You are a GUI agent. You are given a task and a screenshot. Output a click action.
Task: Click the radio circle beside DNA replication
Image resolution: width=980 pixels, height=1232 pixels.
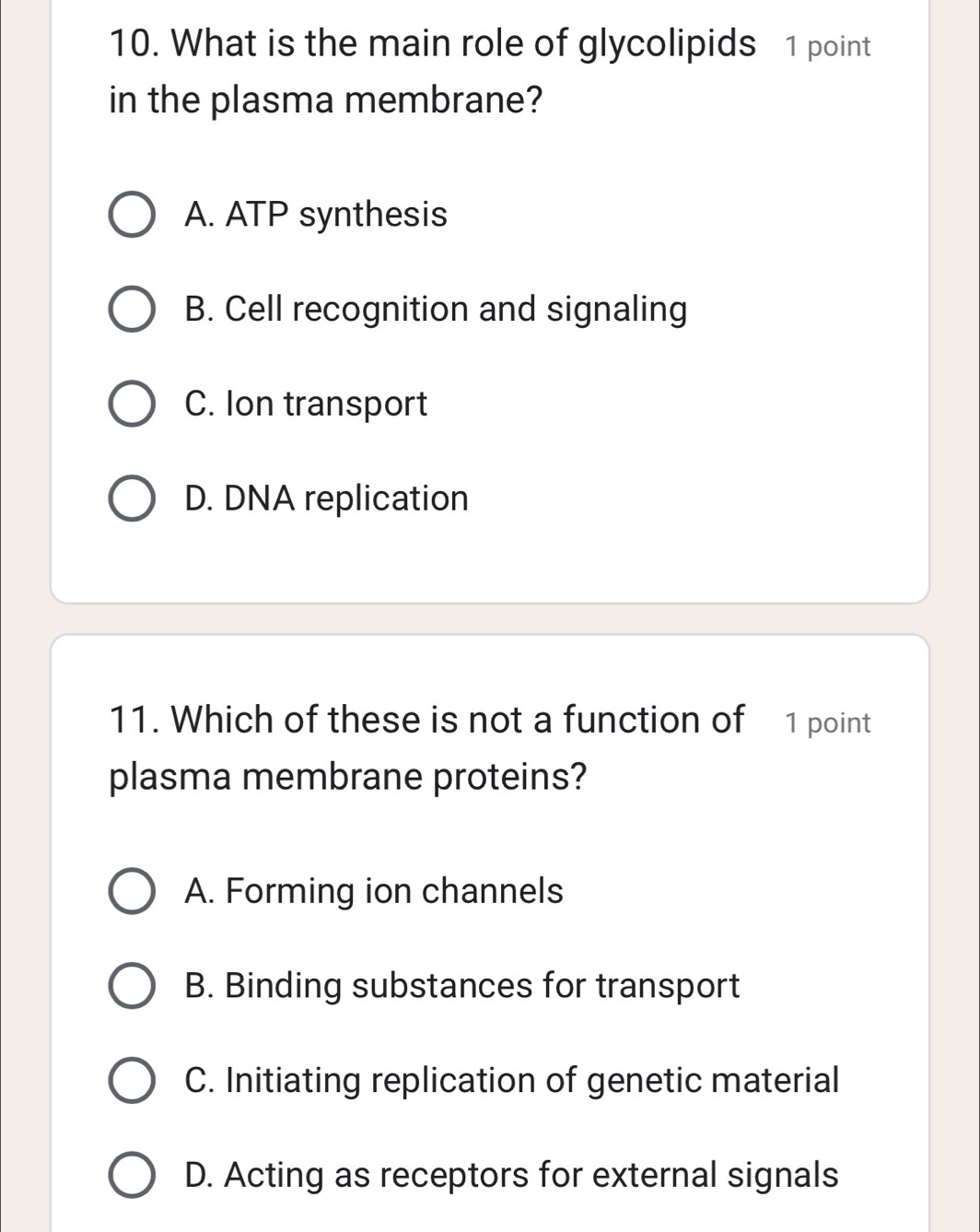click(x=131, y=497)
